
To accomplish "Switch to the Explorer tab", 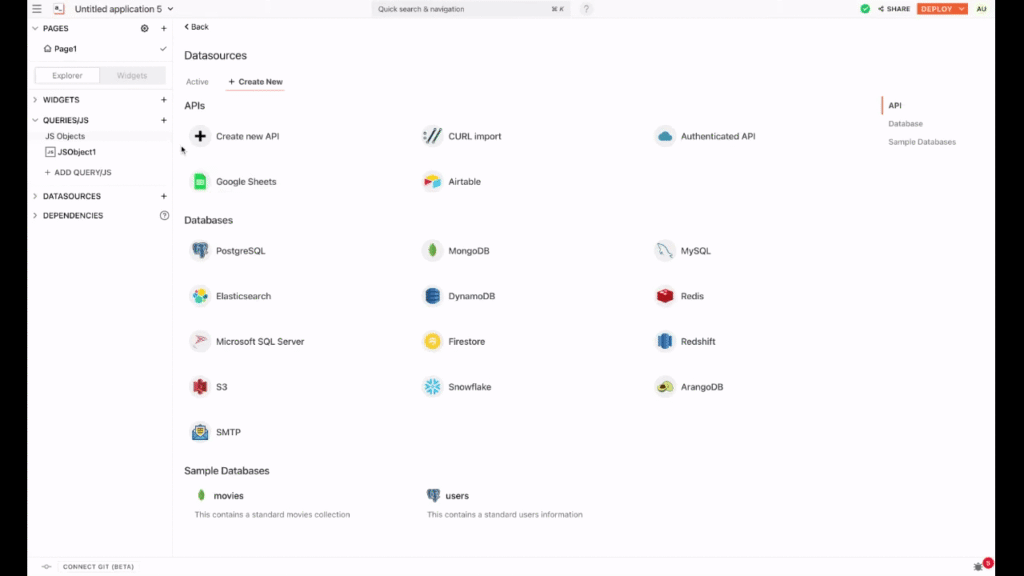I will pyautogui.click(x=67, y=76).
